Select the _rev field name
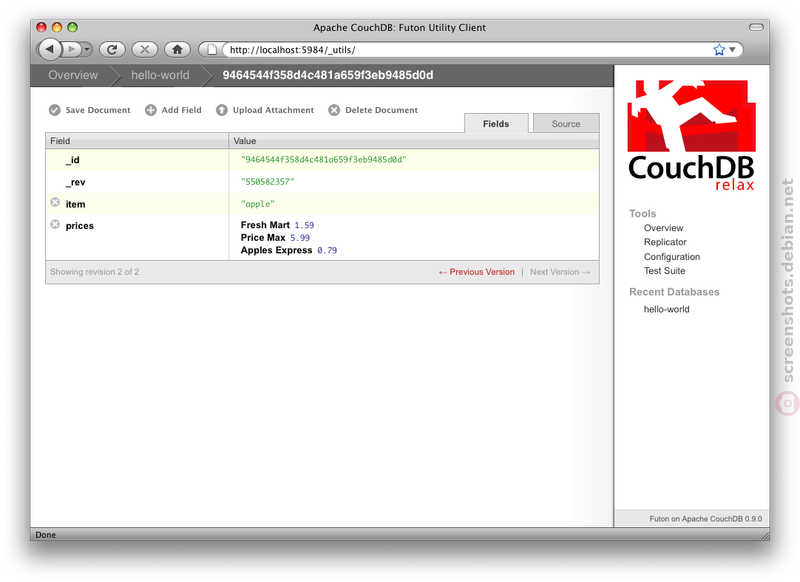The height and width of the screenshot is (582, 800). coord(76,183)
